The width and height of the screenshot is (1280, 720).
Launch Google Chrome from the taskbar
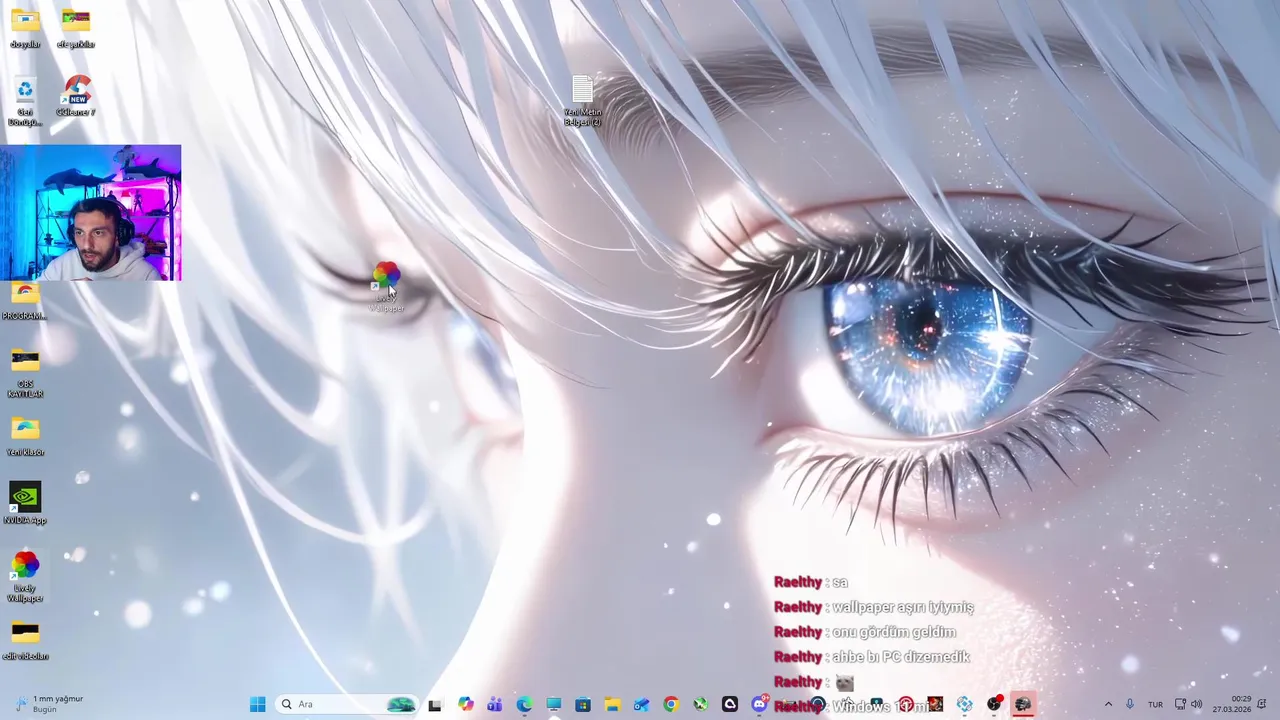[x=671, y=705]
